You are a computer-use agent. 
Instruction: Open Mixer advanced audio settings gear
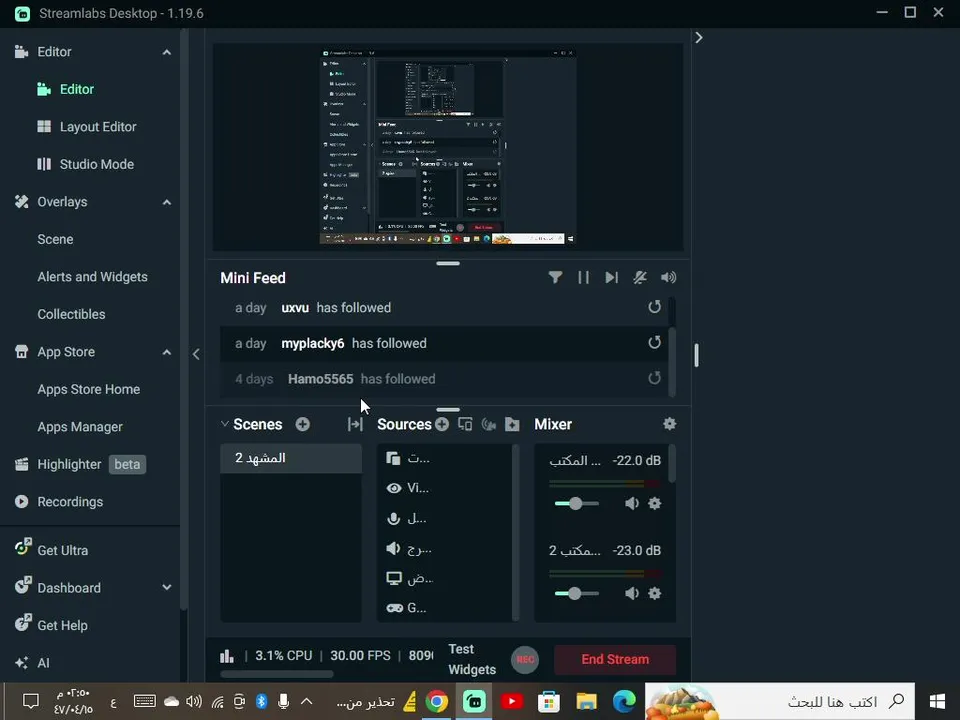[x=669, y=424]
